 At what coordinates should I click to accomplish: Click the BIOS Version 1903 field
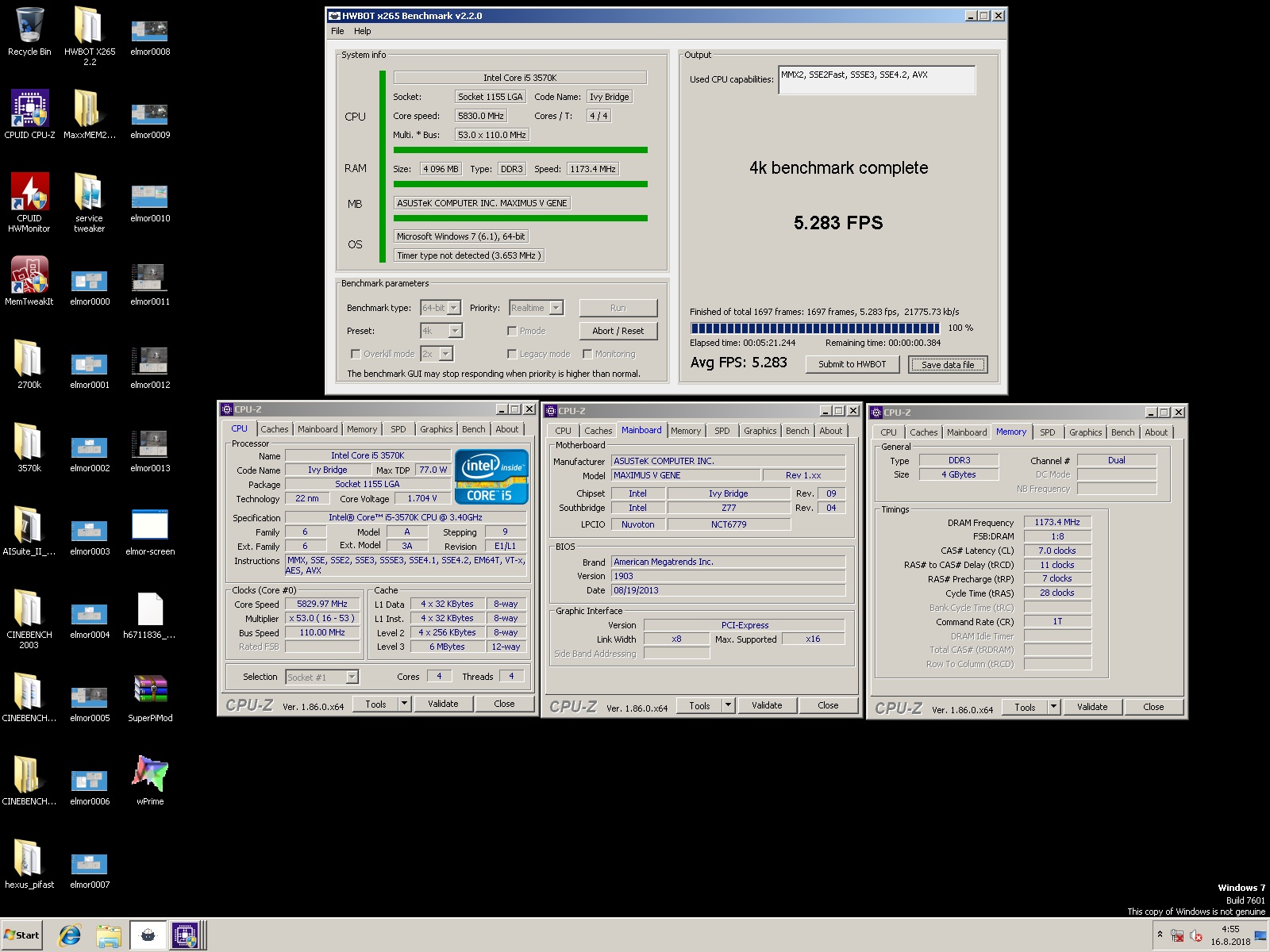click(728, 576)
